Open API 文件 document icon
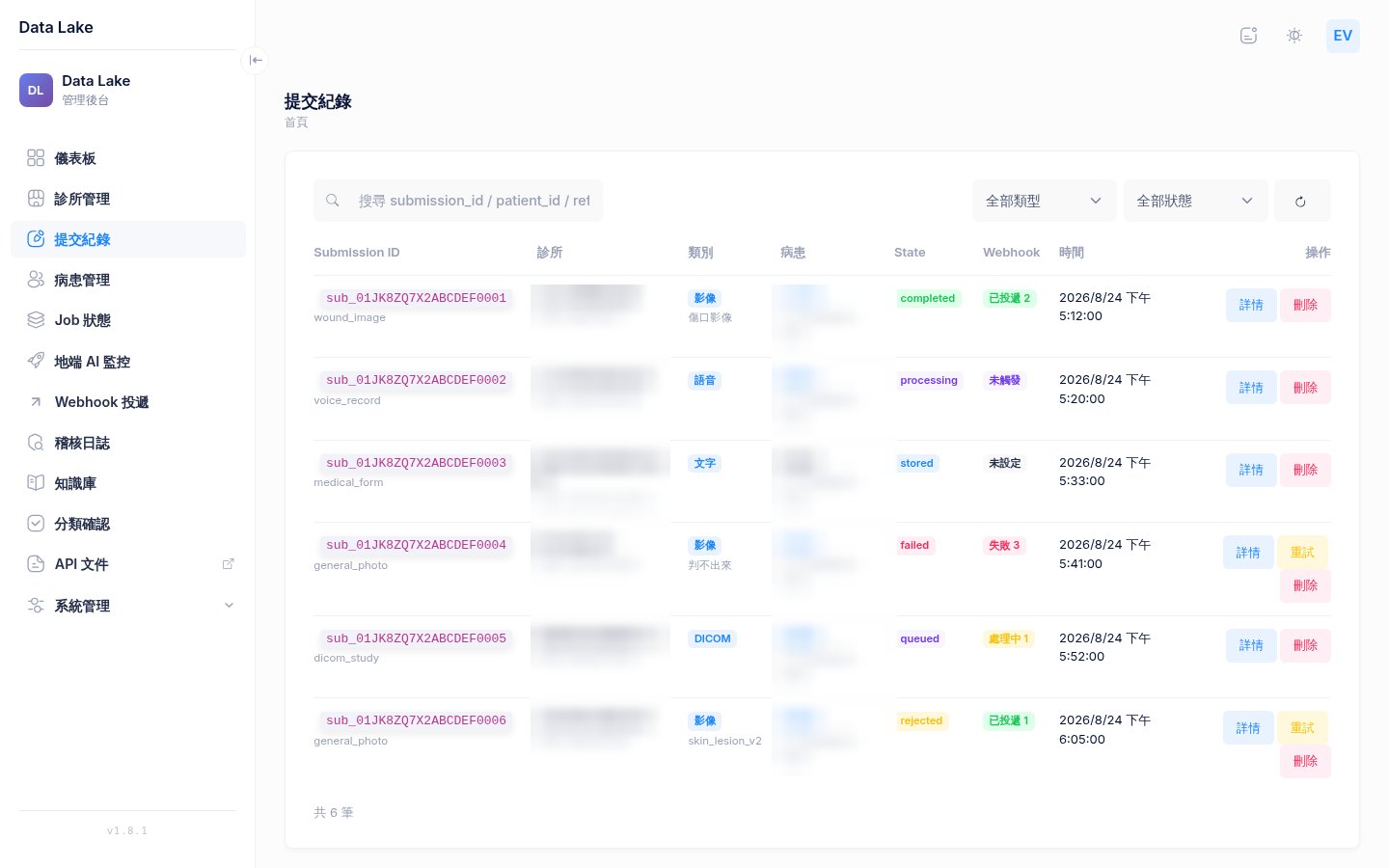 (36, 564)
